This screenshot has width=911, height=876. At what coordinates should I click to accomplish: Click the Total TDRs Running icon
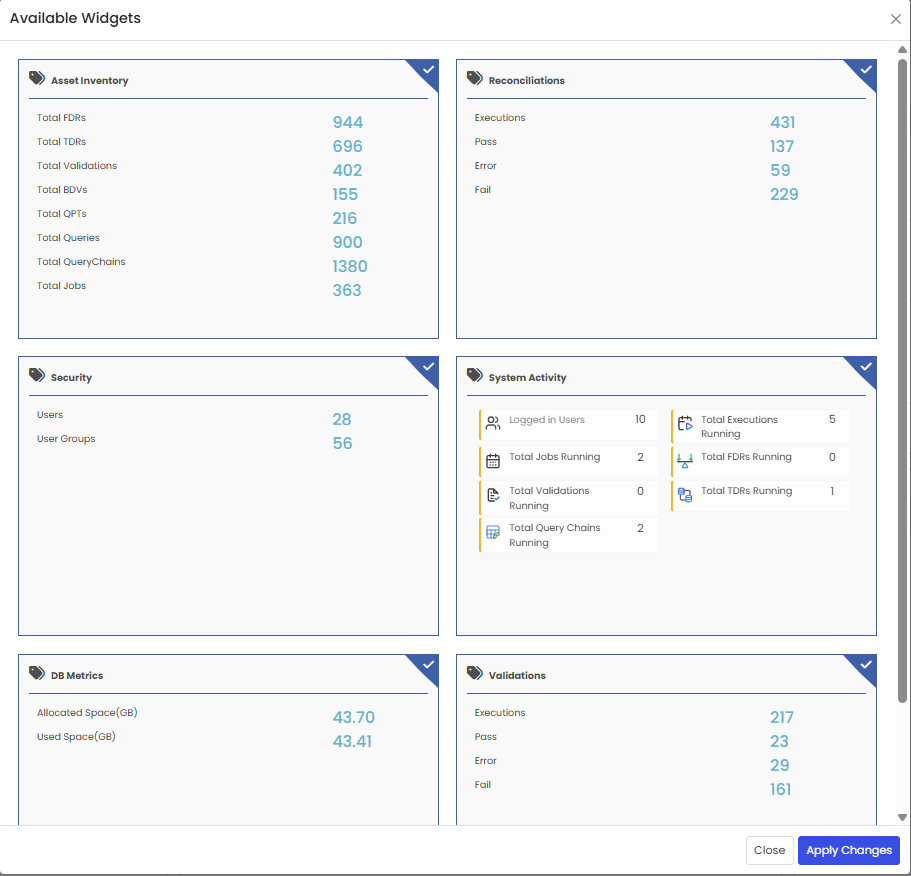(x=685, y=495)
